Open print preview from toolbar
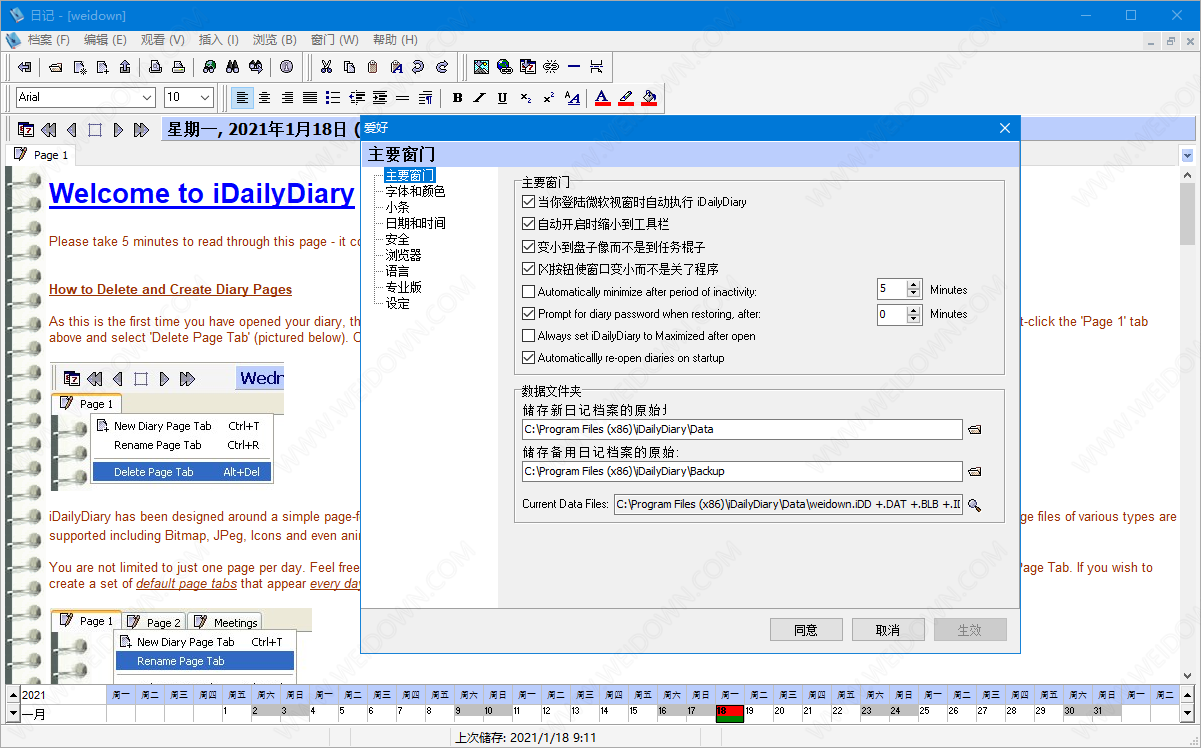The width and height of the screenshot is (1201, 748). (x=155, y=67)
